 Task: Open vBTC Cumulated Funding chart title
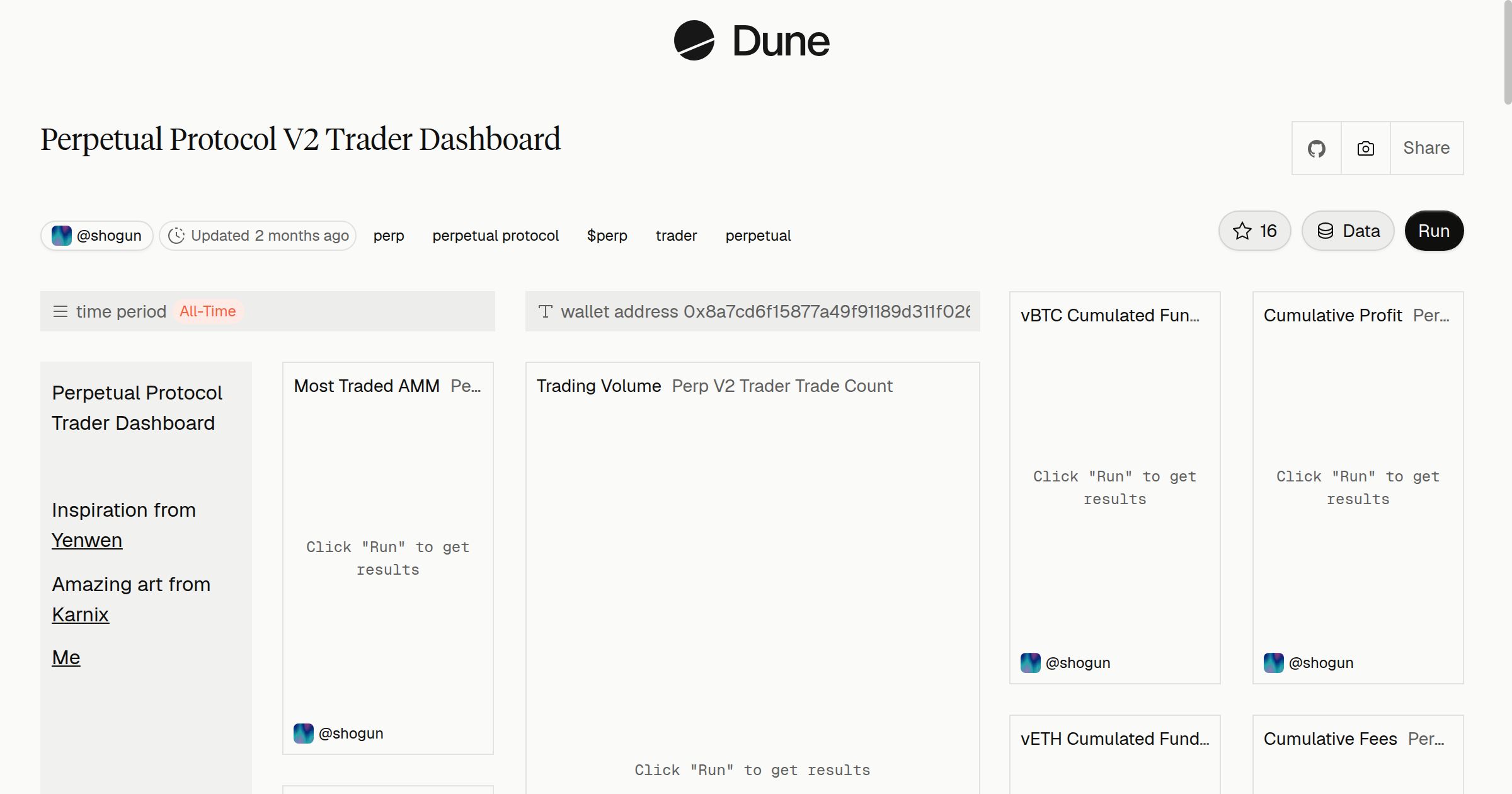click(x=1110, y=315)
